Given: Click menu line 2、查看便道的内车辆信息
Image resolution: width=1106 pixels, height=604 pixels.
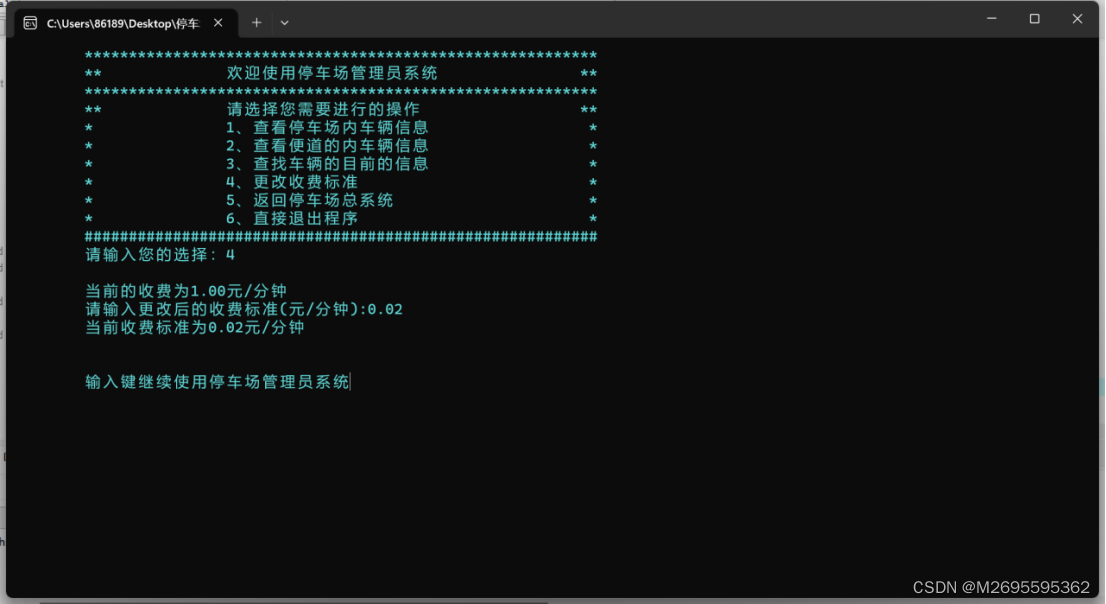Looking at the screenshot, I should 327,146.
